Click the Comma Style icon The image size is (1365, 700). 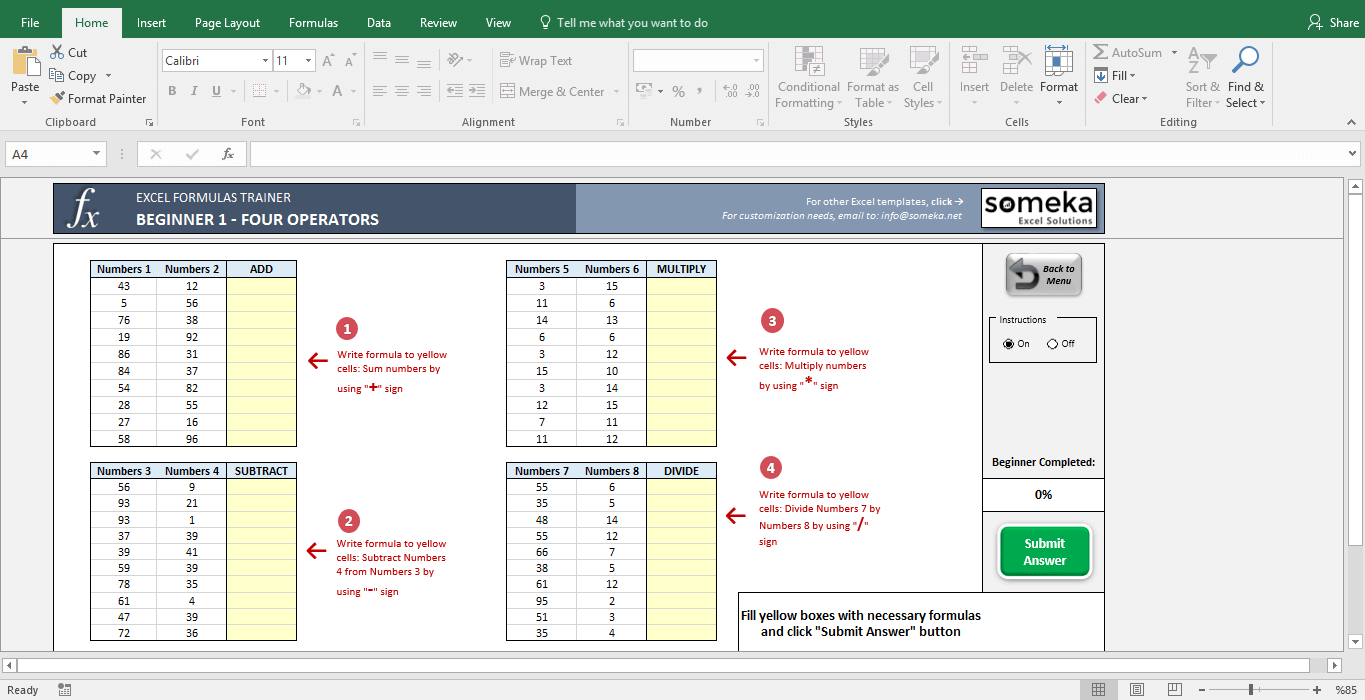pos(701,91)
